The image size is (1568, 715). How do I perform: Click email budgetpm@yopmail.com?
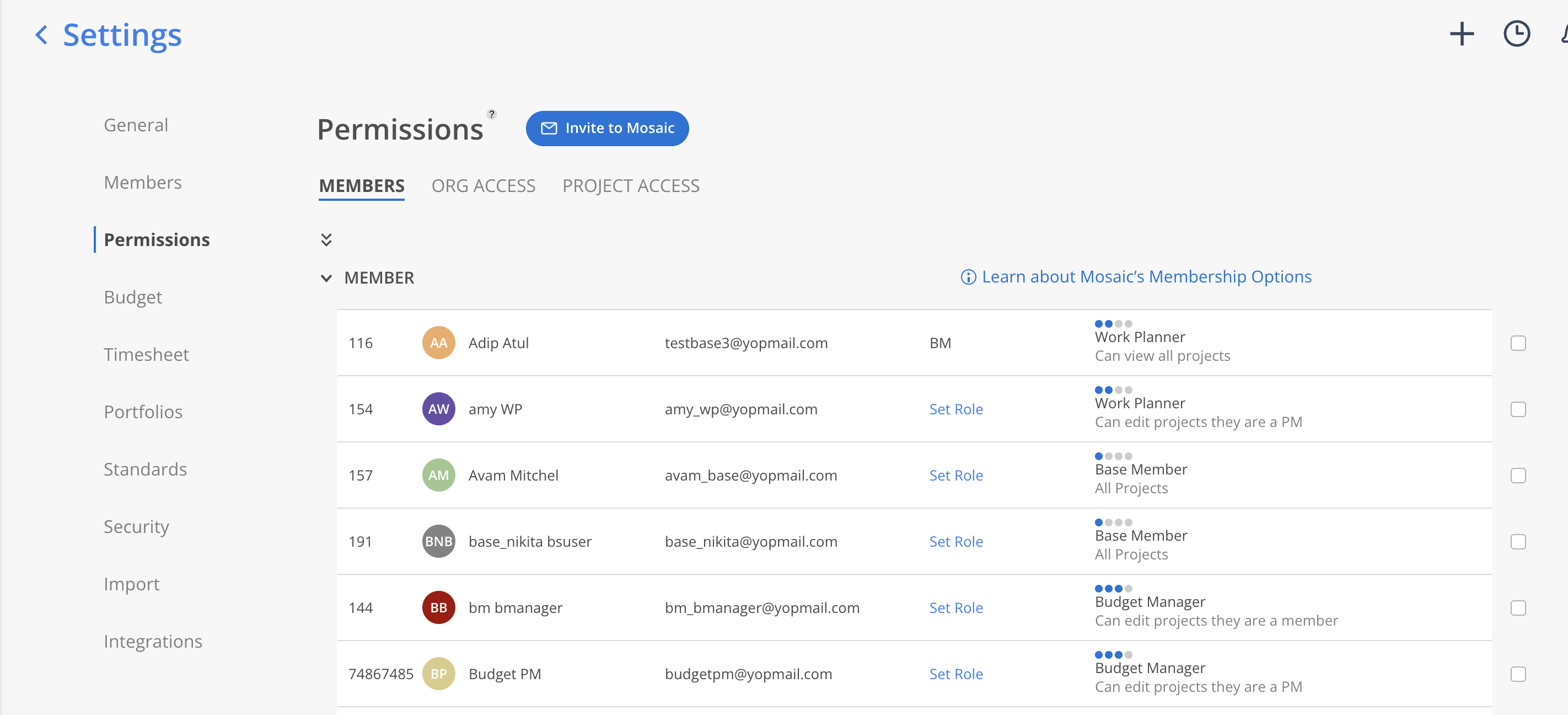748,674
